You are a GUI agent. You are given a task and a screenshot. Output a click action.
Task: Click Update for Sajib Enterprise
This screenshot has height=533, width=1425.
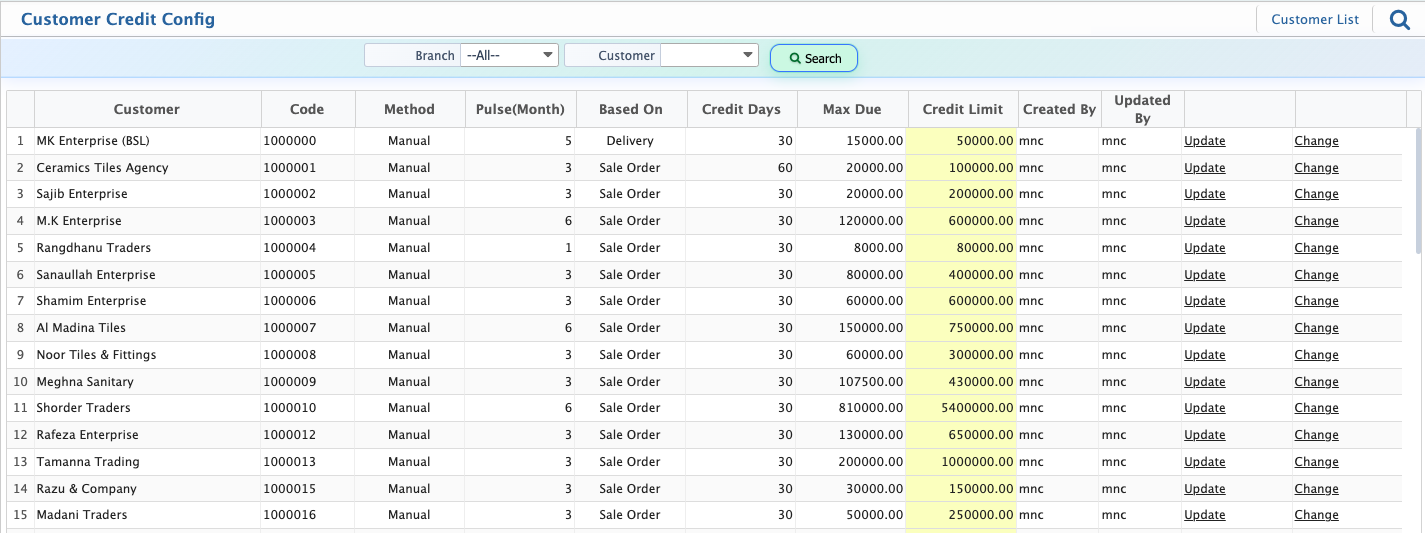(1205, 194)
